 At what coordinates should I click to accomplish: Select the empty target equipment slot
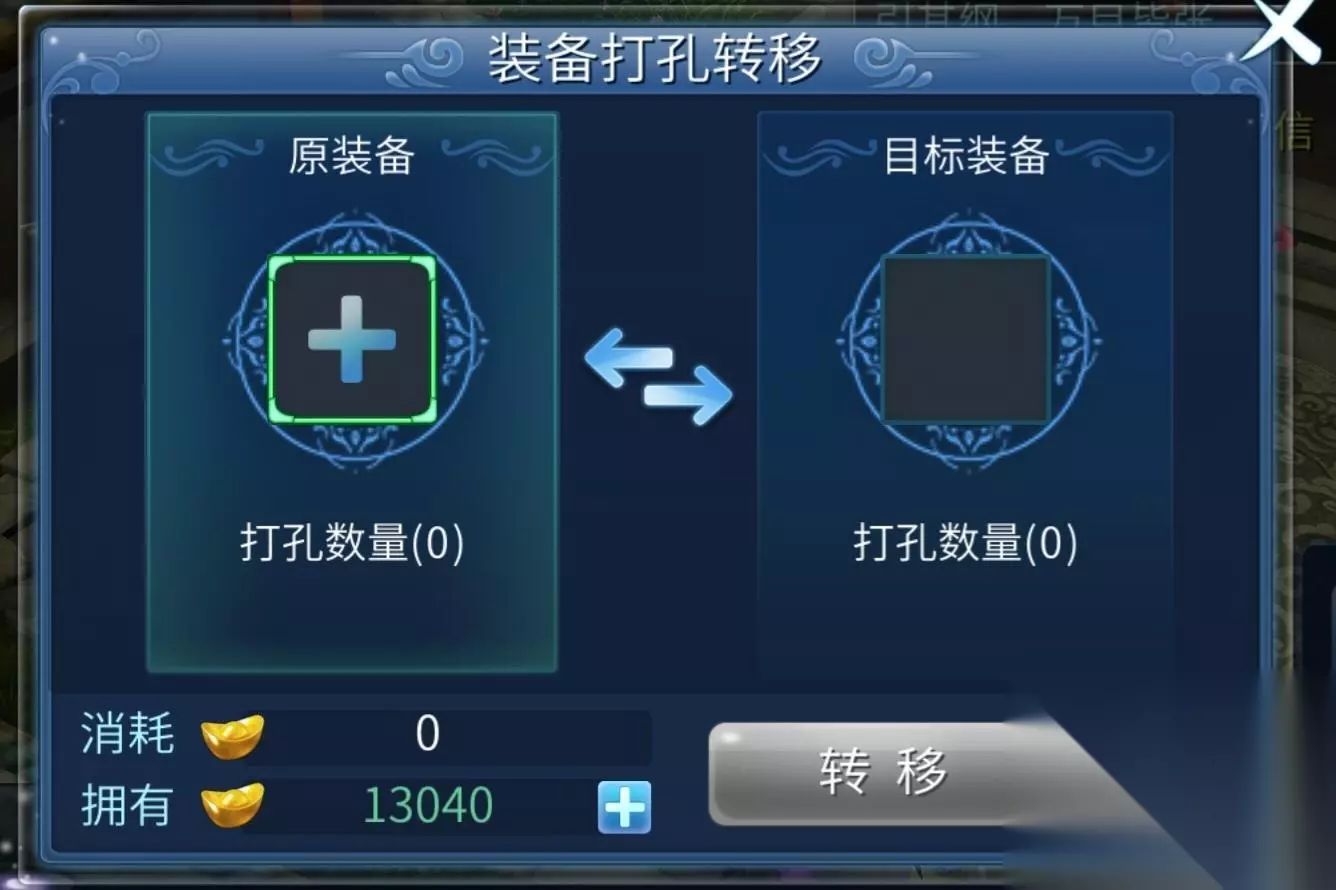(966, 339)
